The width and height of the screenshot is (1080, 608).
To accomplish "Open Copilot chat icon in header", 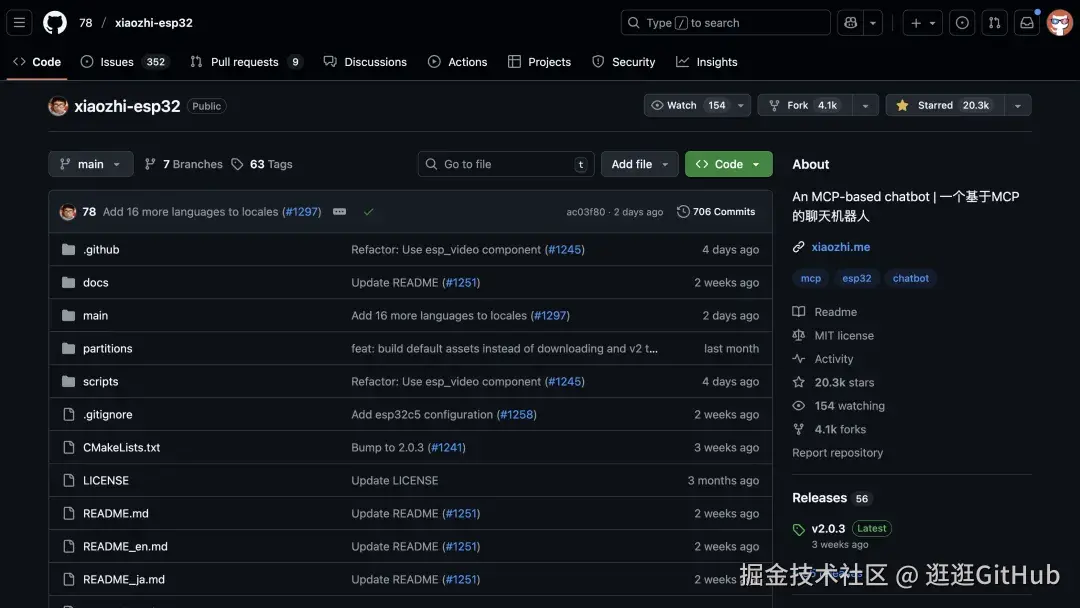I will (x=851, y=23).
